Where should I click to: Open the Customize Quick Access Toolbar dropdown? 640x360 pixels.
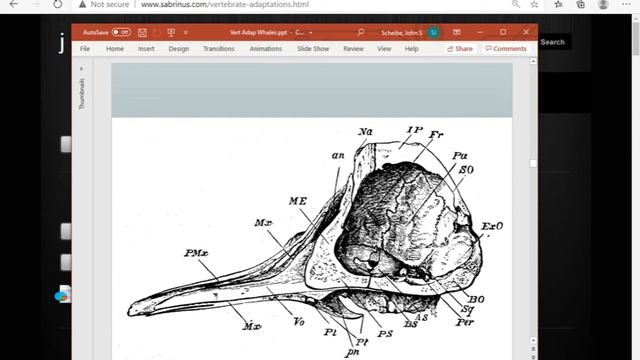[x=186, y=32]
